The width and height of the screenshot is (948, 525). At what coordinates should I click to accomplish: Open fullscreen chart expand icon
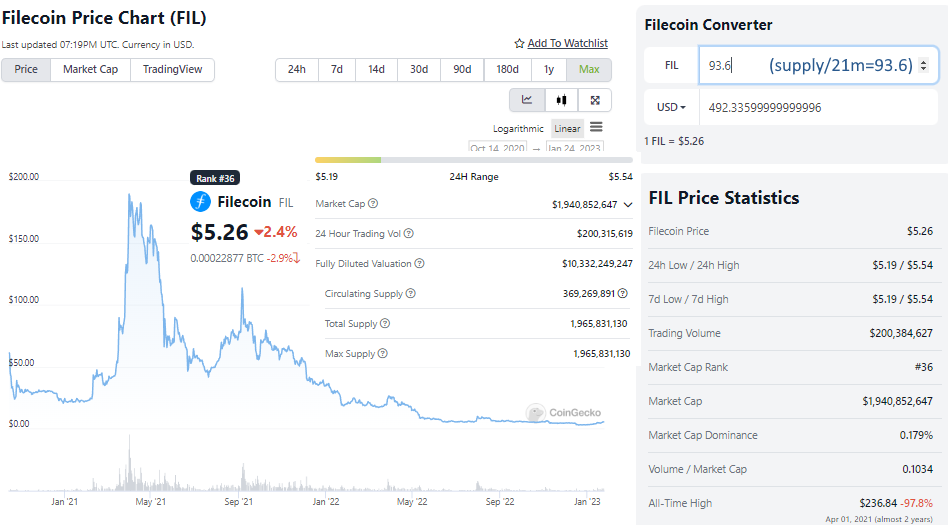pyautogui.click(x=595, y=100)
